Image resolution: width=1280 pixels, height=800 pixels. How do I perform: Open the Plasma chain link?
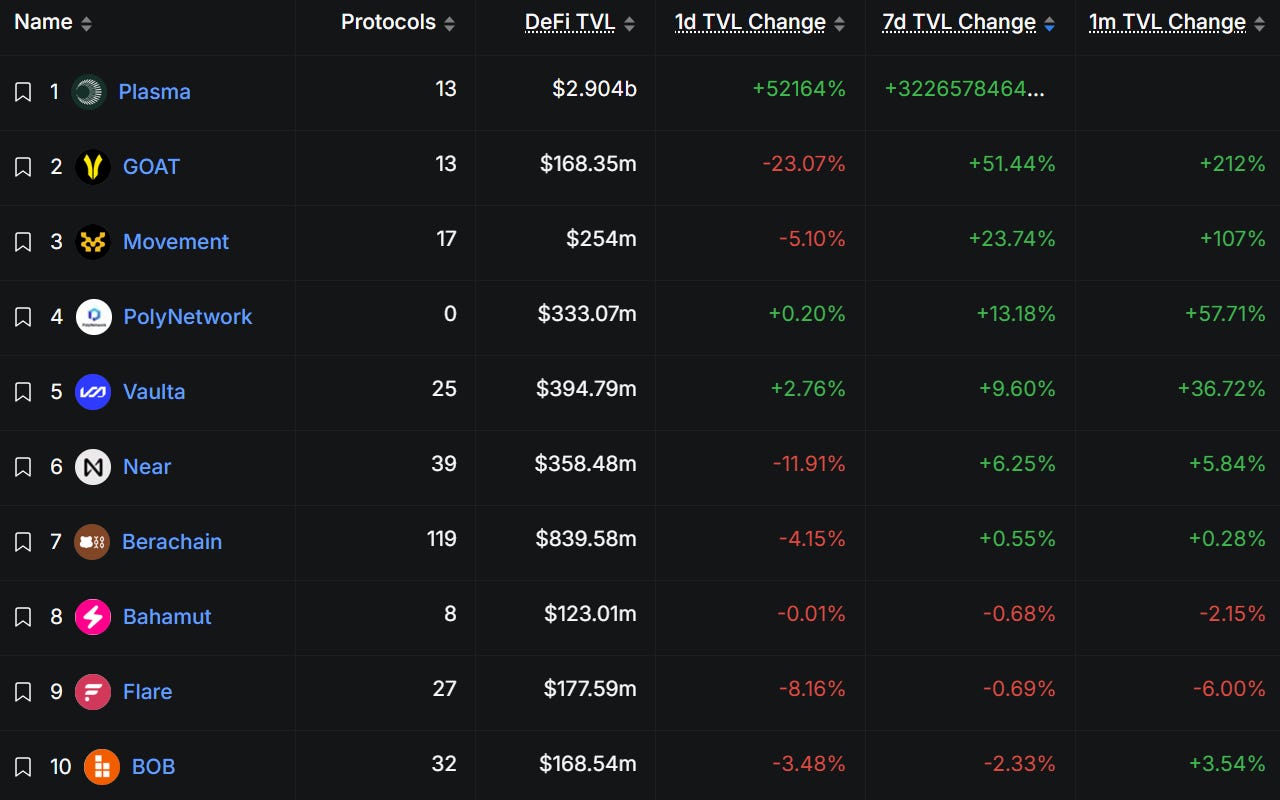[154, 92]
